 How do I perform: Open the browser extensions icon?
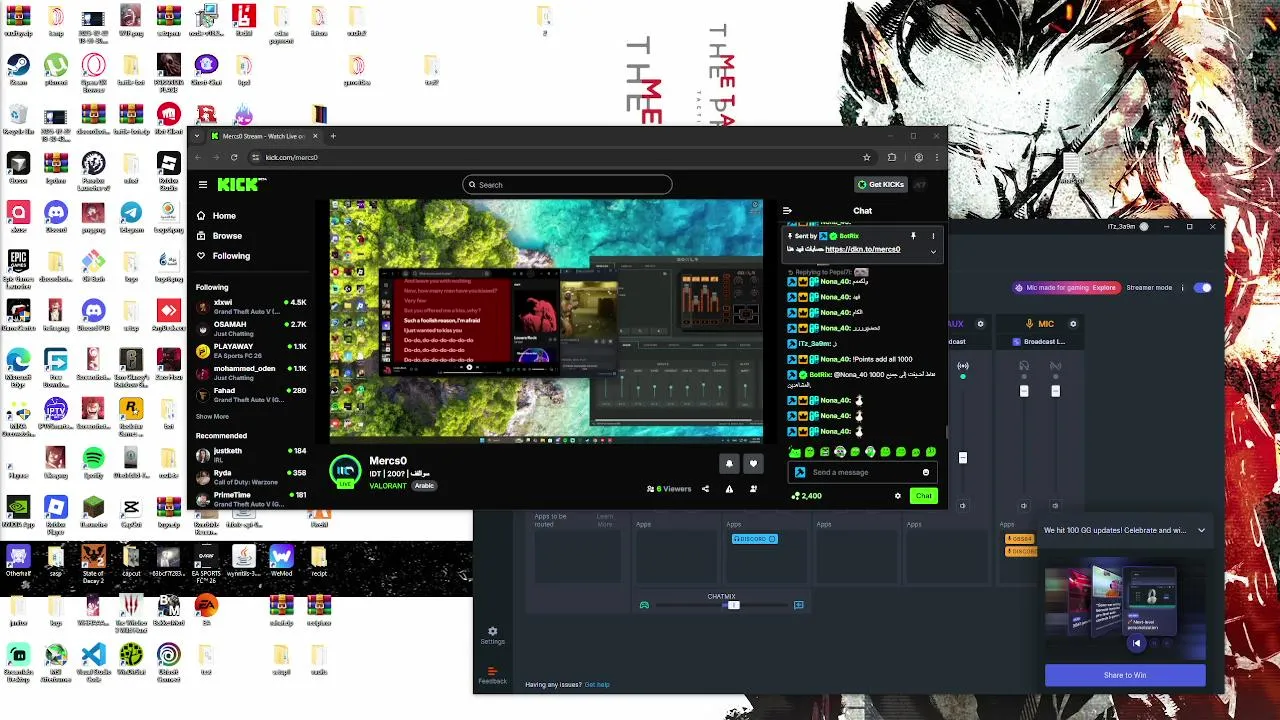coord(892,157)
